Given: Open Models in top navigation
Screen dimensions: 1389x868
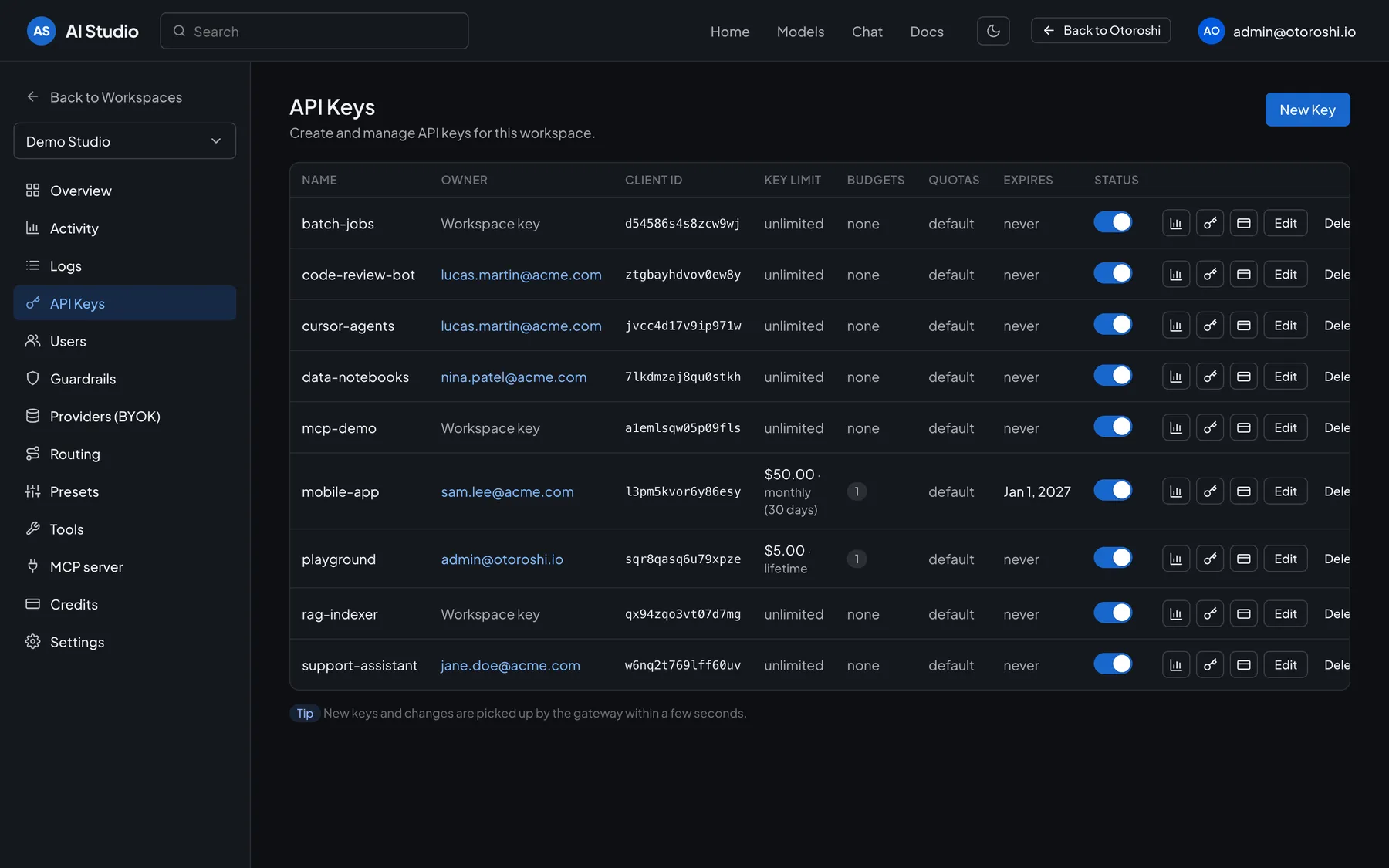Looking at the screenshot, I should tap(800, 32).
